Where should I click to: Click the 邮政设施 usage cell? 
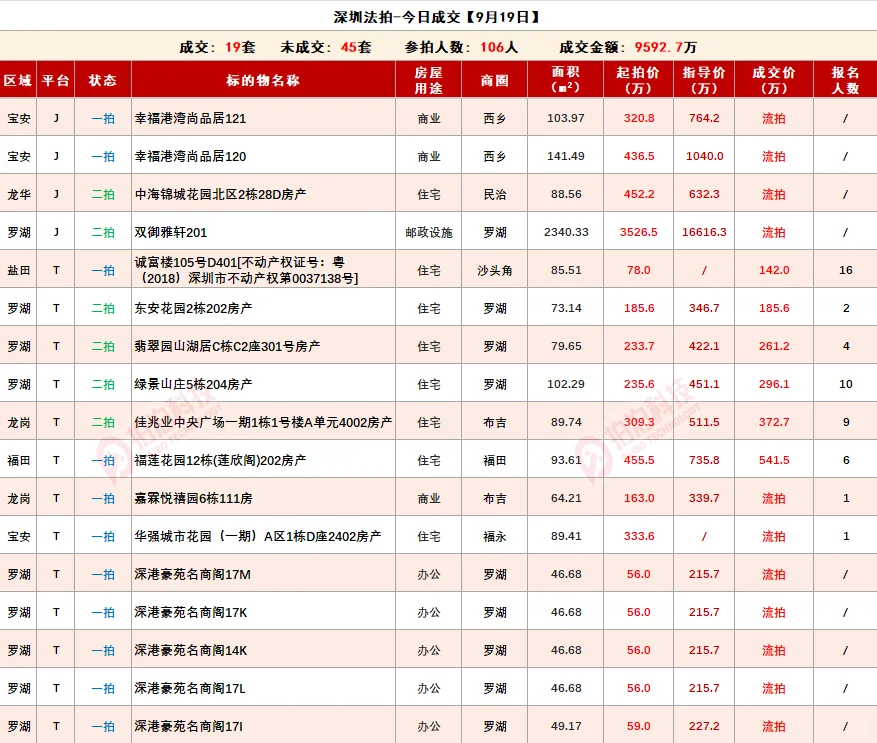429,232
